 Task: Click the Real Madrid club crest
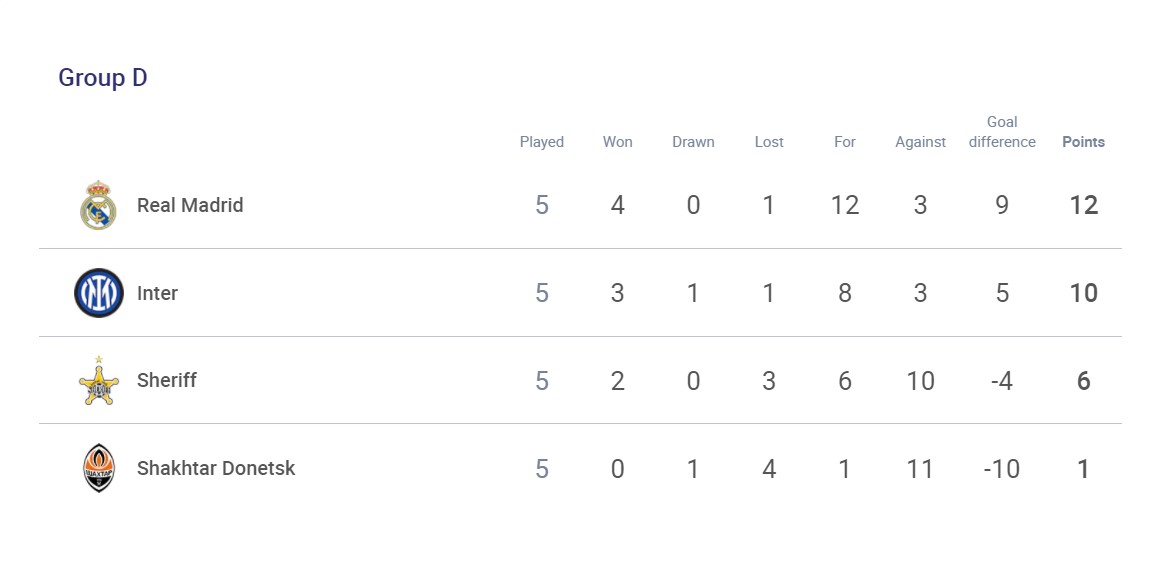(98, 205)
